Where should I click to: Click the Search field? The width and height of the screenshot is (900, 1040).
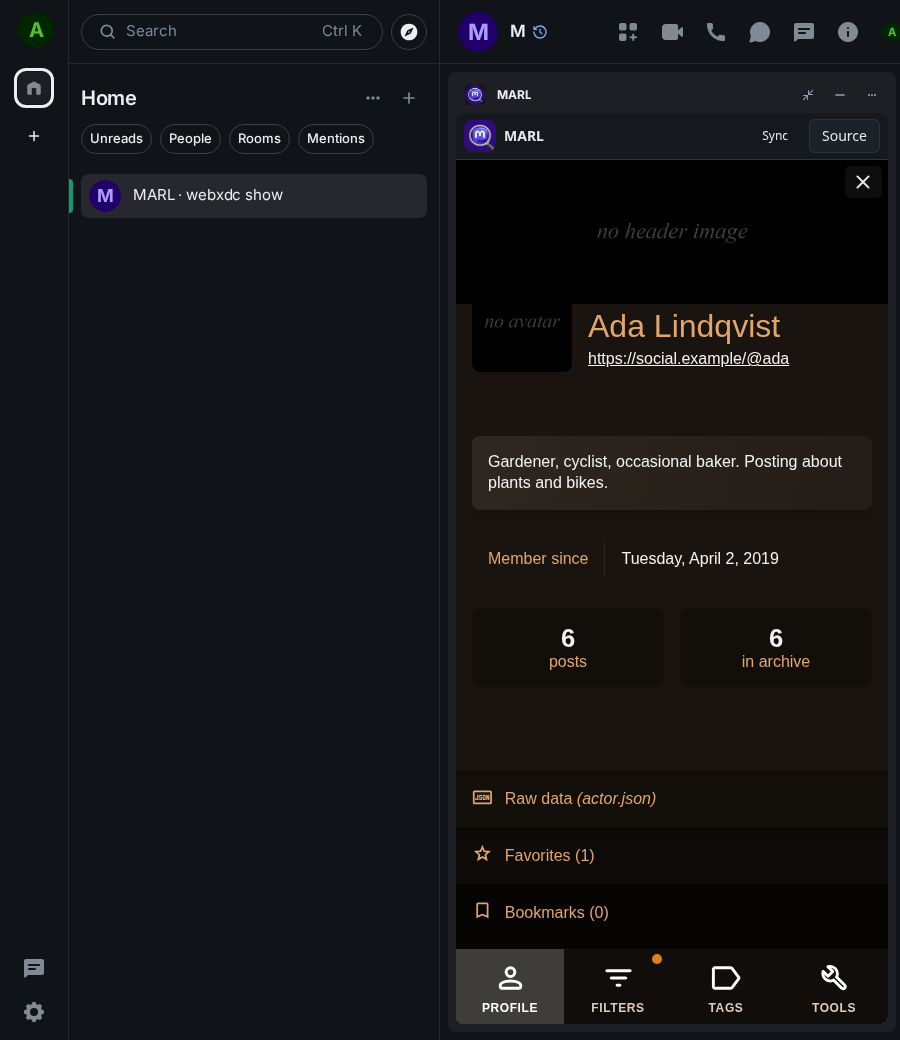click(231, 32)
